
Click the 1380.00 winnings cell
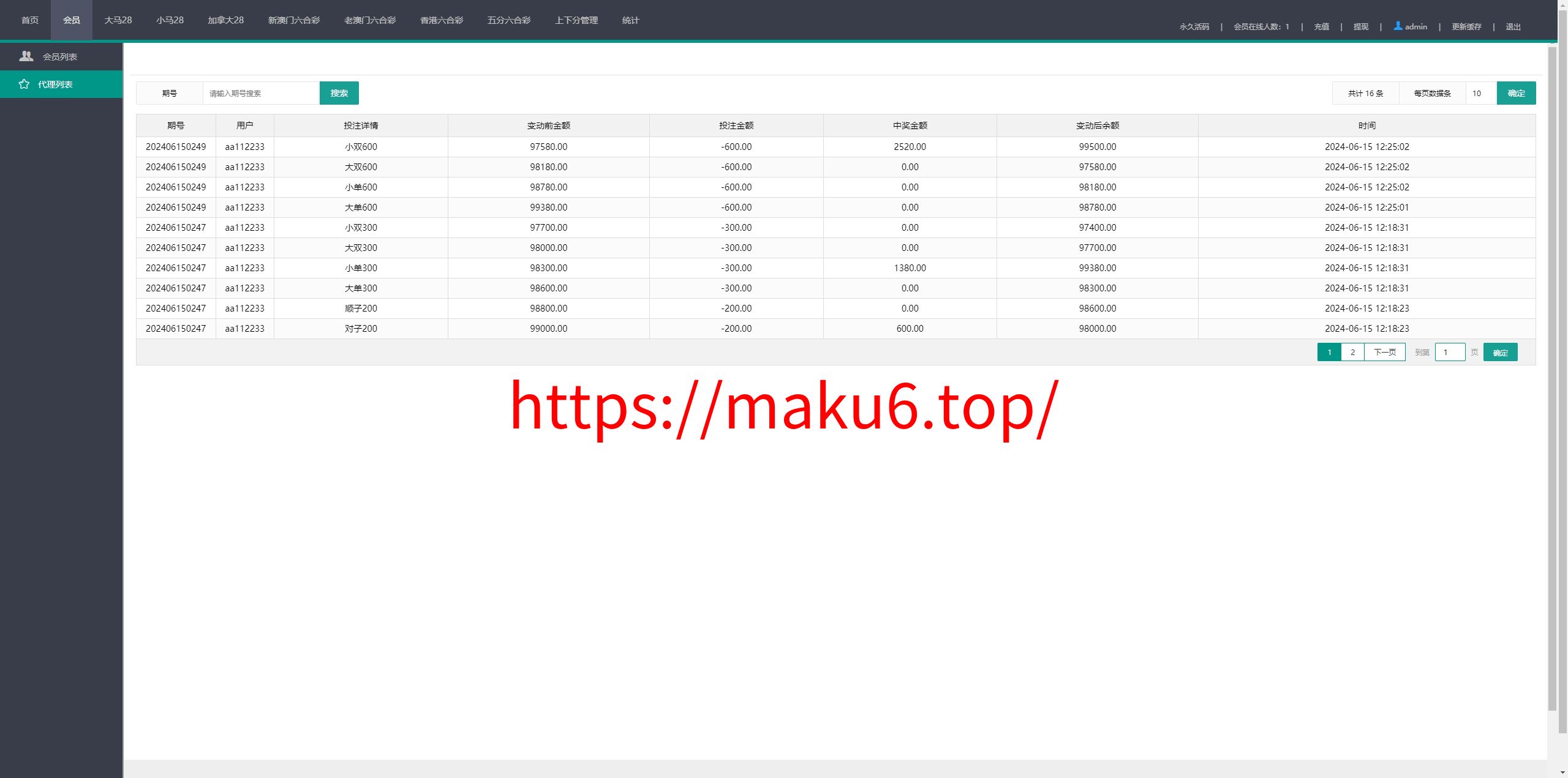pyautogui.click(x=910, y=268)
